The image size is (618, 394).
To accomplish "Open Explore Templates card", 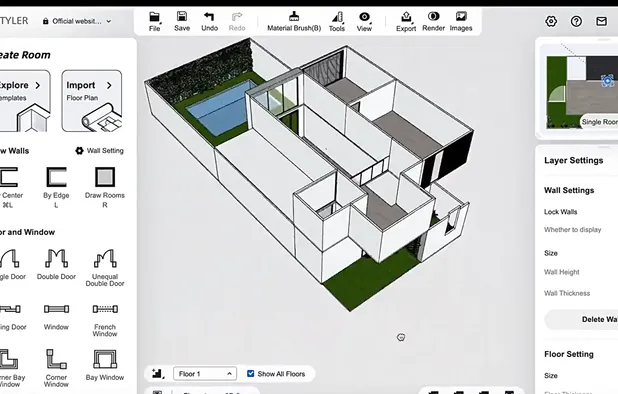I will tap(24, 101).
